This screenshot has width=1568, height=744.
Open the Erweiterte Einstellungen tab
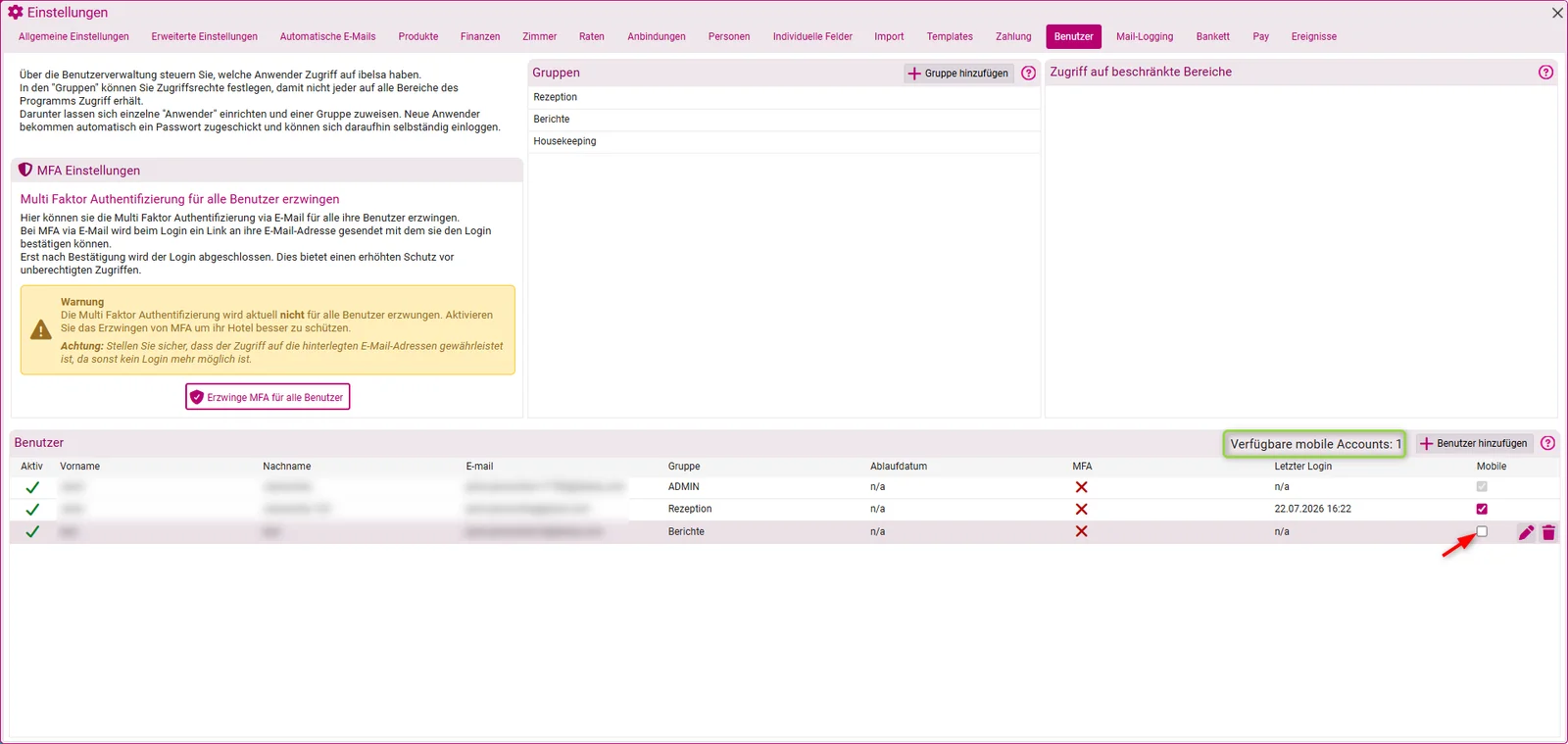pyautogui.click(x=205, y=36)
